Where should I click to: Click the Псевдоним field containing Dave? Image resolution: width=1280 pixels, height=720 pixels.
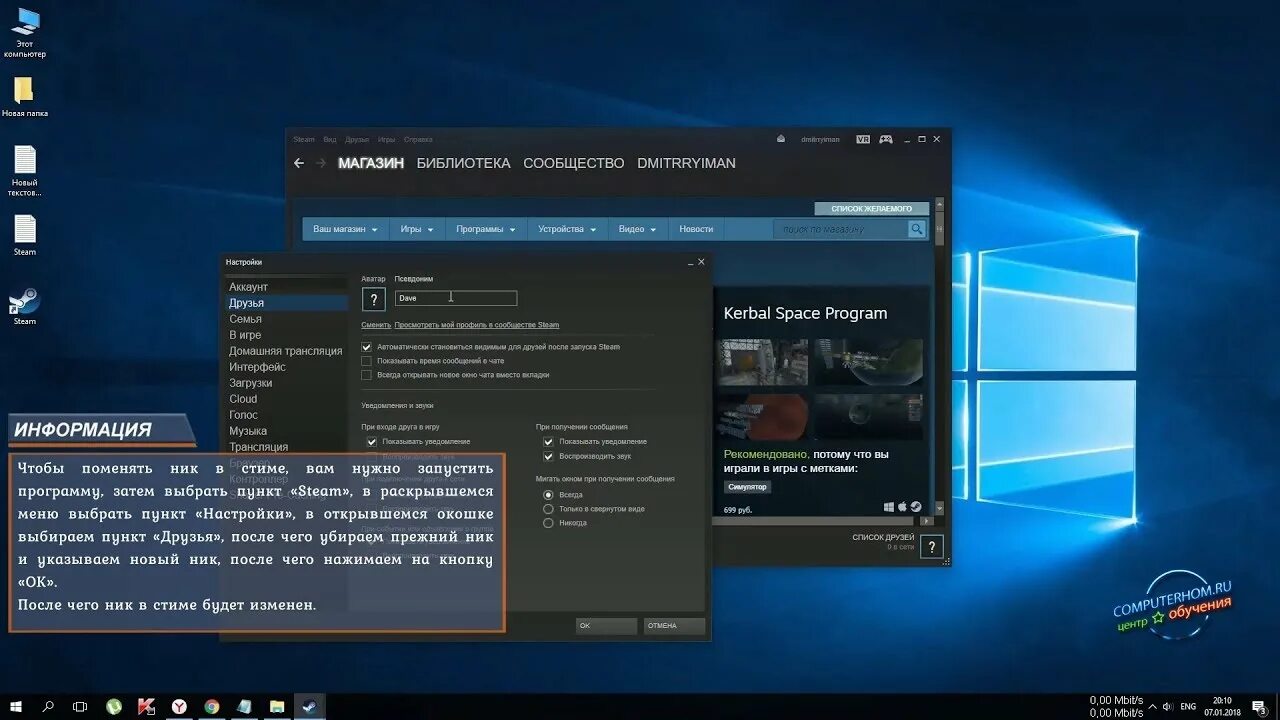point(456,298)
